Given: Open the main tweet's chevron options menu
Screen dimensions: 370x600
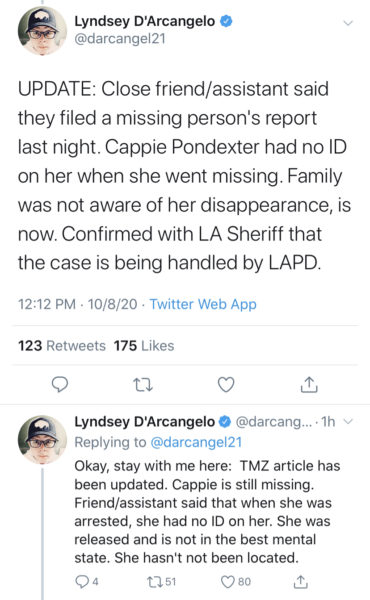Looking at the screenshot, I should click(348, 23).
